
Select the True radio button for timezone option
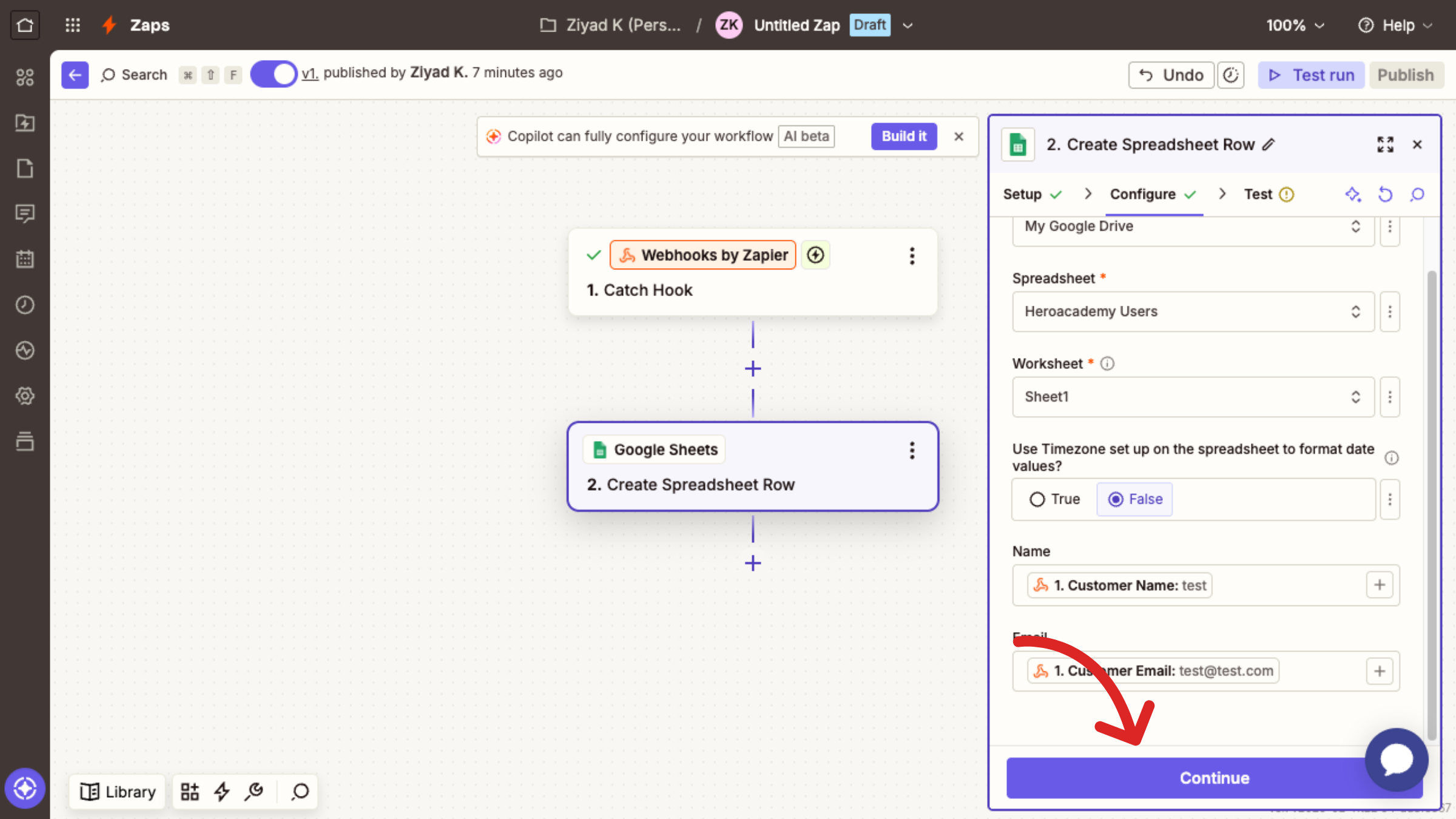pos(1037,499)
